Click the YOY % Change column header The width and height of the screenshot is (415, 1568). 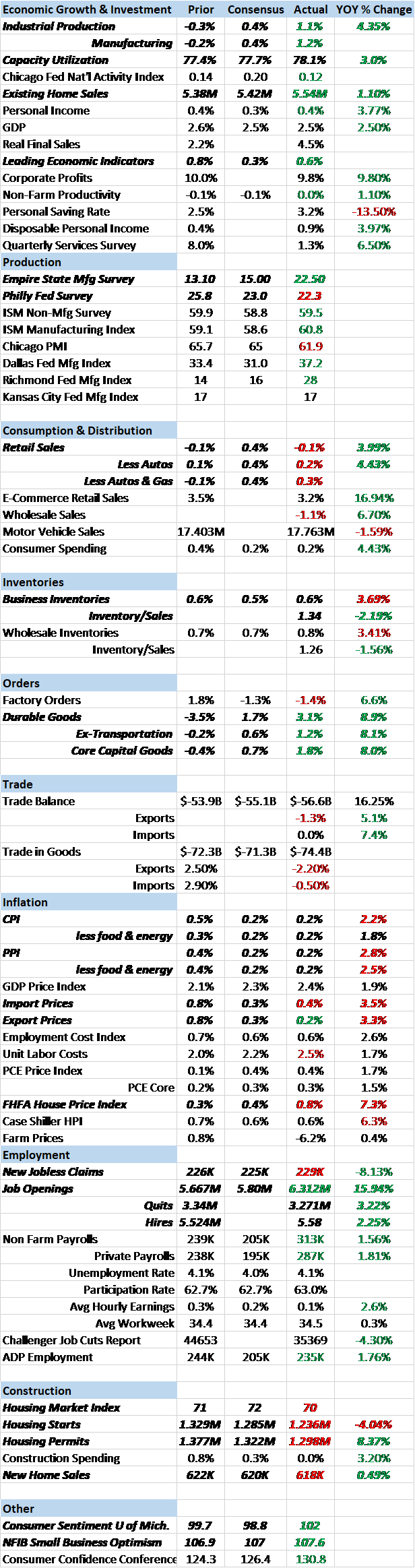pyautogui.click(x=374, y=9)
